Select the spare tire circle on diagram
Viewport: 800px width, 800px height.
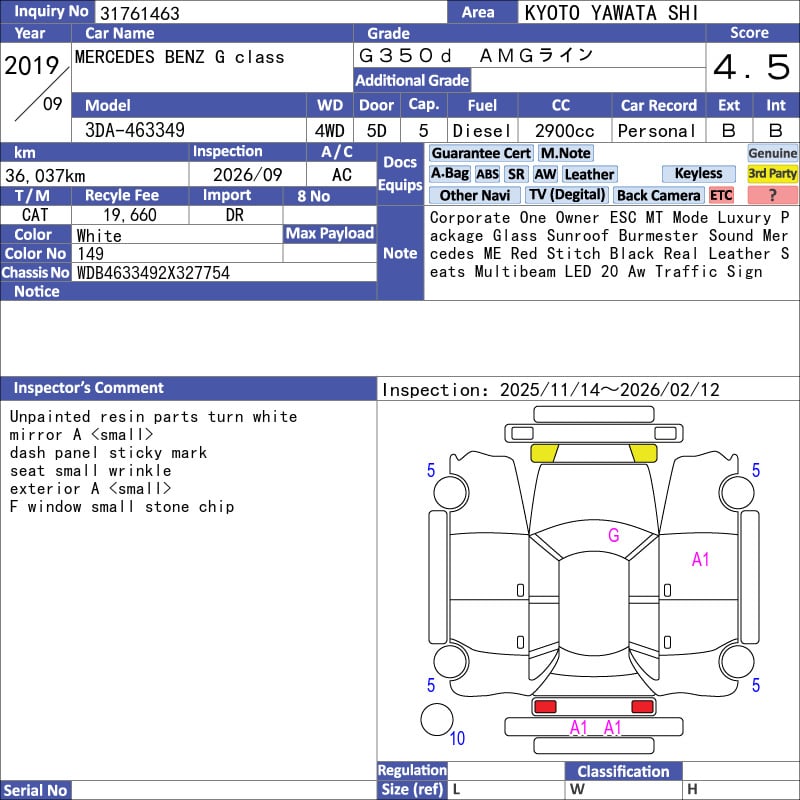436,720
